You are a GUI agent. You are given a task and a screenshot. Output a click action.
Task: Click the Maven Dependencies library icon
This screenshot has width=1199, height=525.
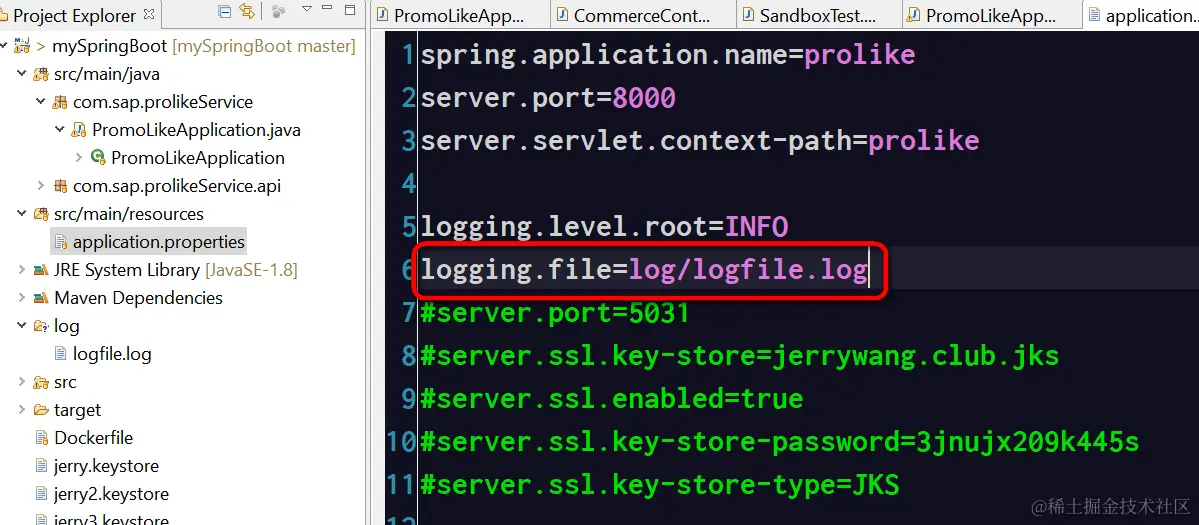pos(41,298)
